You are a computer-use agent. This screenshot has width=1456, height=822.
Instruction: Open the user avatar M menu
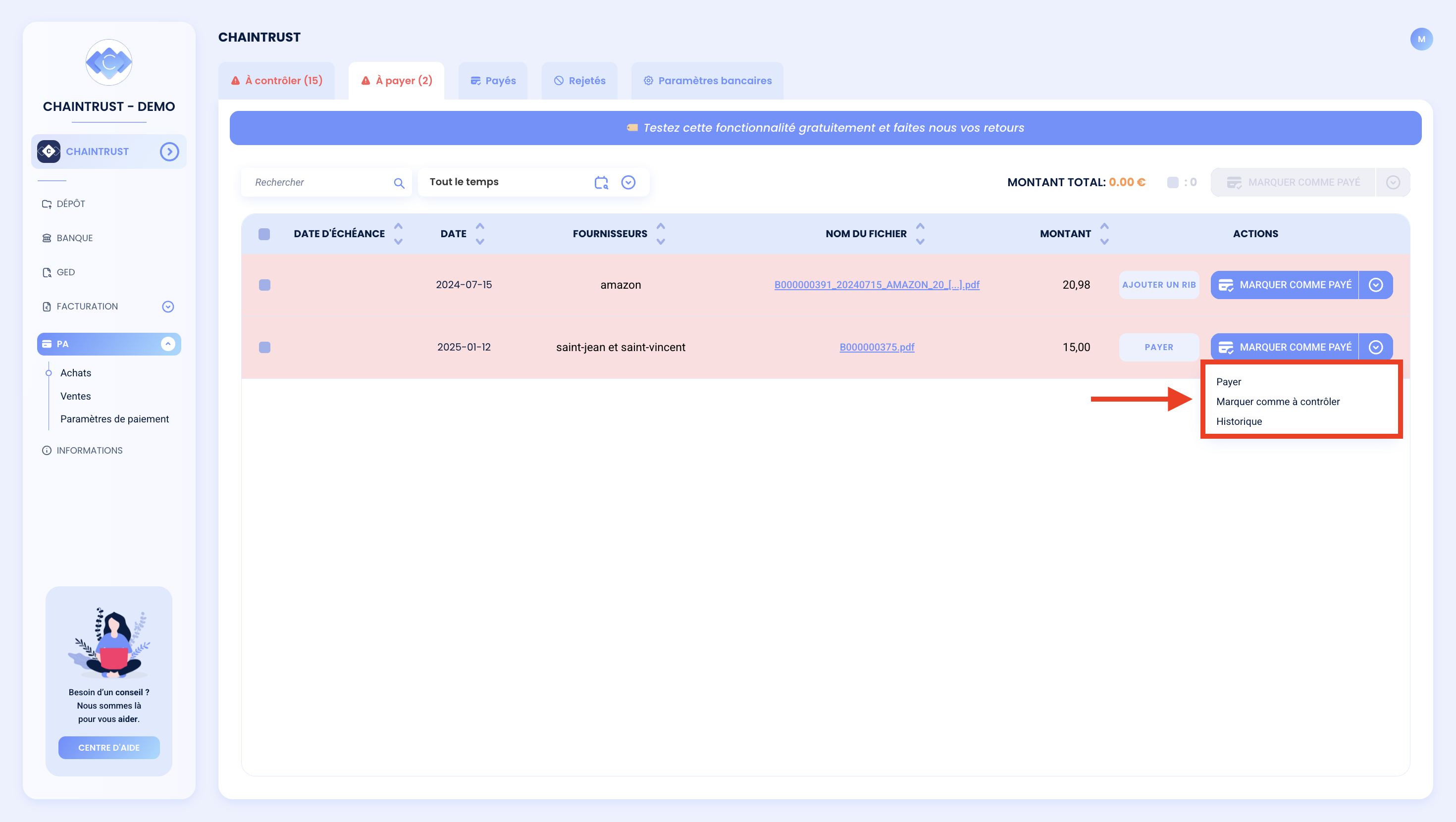pyautogui.click(x=1421, y=39)
